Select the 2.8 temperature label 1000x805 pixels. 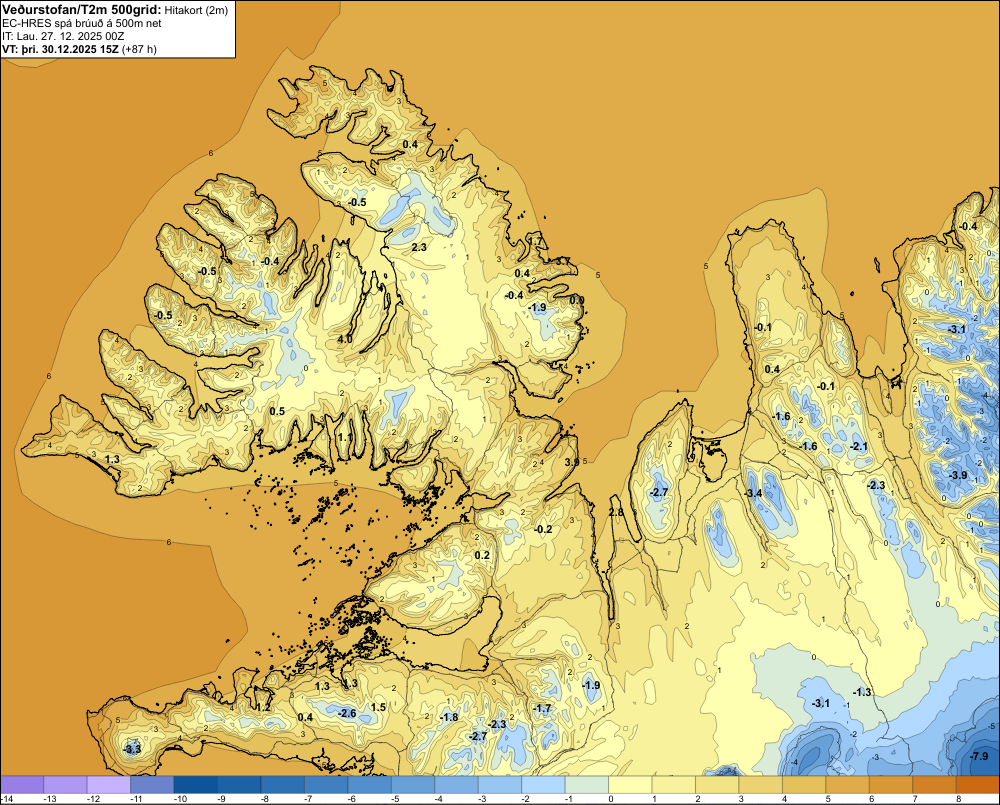[616, 513]
